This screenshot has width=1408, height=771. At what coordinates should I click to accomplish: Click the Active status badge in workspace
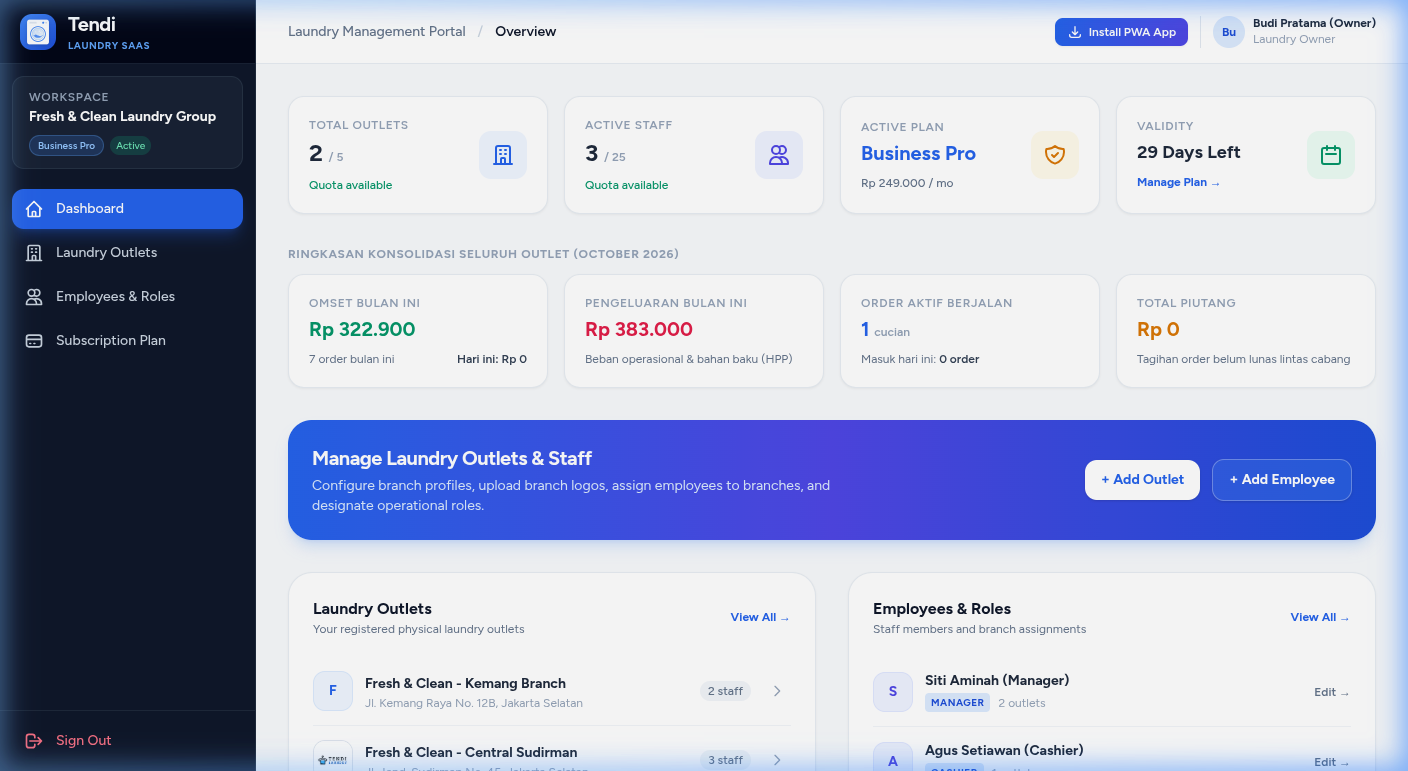(x=131, y=146)
